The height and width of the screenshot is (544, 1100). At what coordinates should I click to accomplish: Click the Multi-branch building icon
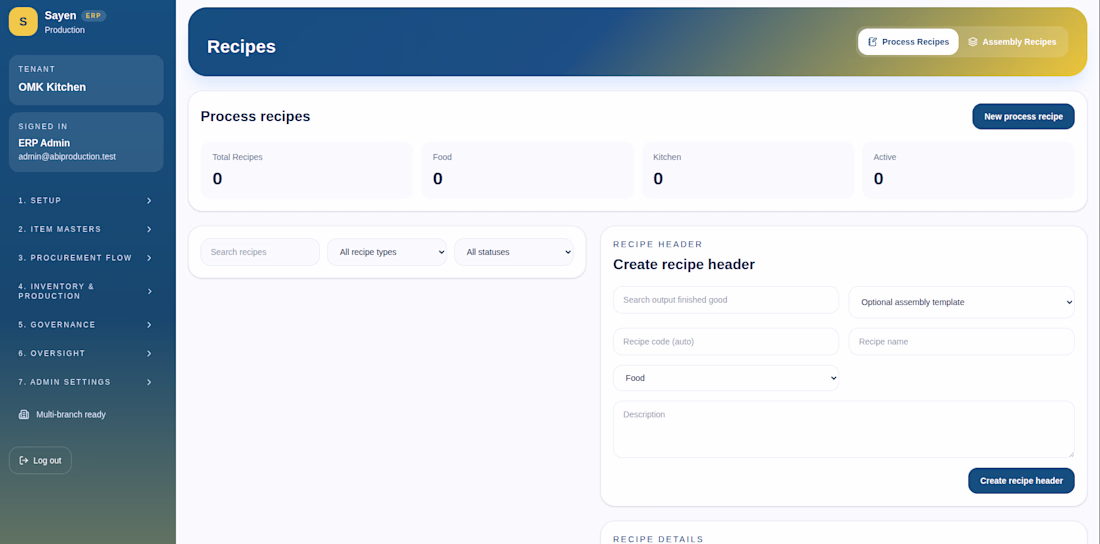24,415
